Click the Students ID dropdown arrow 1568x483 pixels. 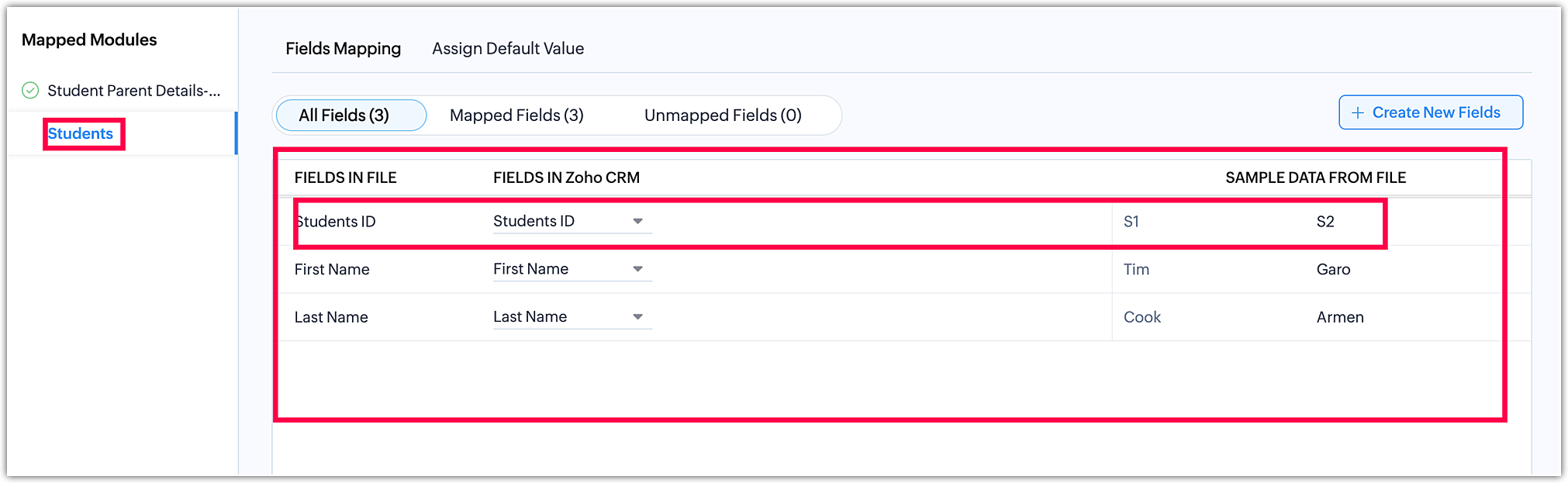(x=637, y=222)
